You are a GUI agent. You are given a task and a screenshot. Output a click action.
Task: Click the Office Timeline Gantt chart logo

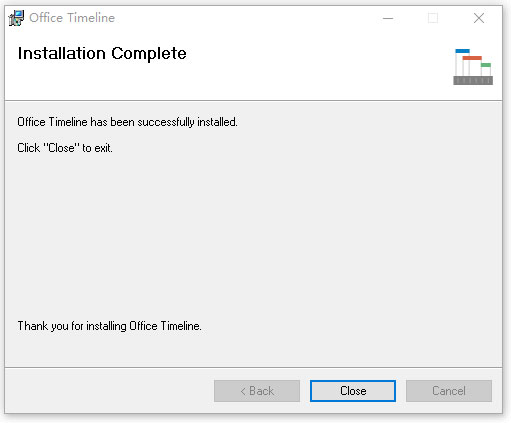[x=473, y=67]
